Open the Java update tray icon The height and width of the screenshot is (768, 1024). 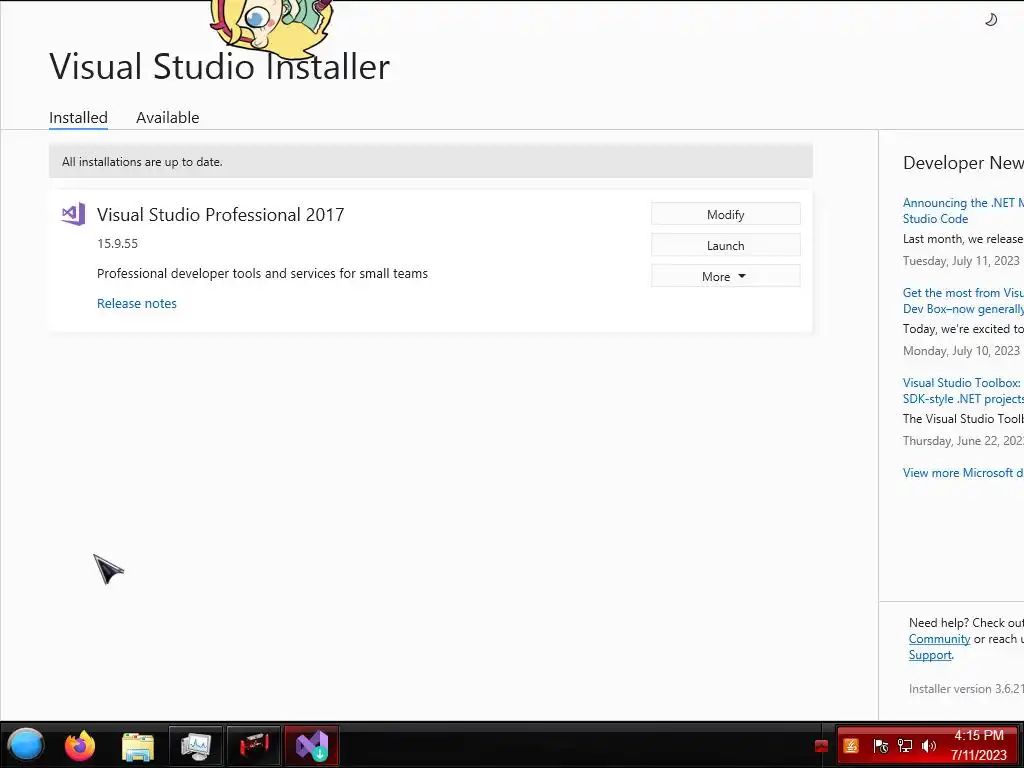pos(851,746)
